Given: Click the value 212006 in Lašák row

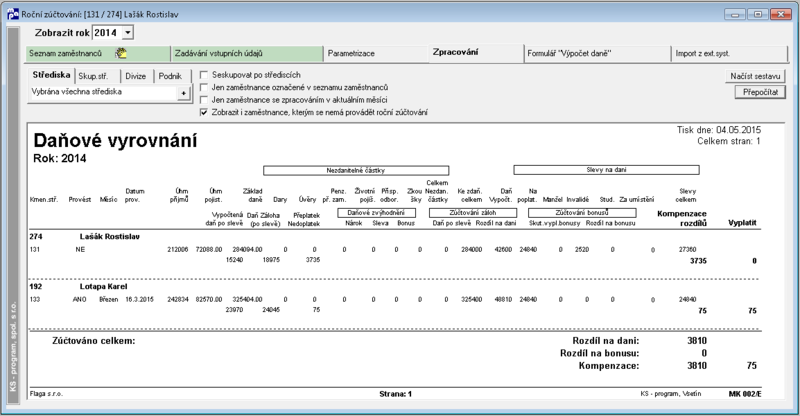Looking at the screenshot, I should 178,250.
